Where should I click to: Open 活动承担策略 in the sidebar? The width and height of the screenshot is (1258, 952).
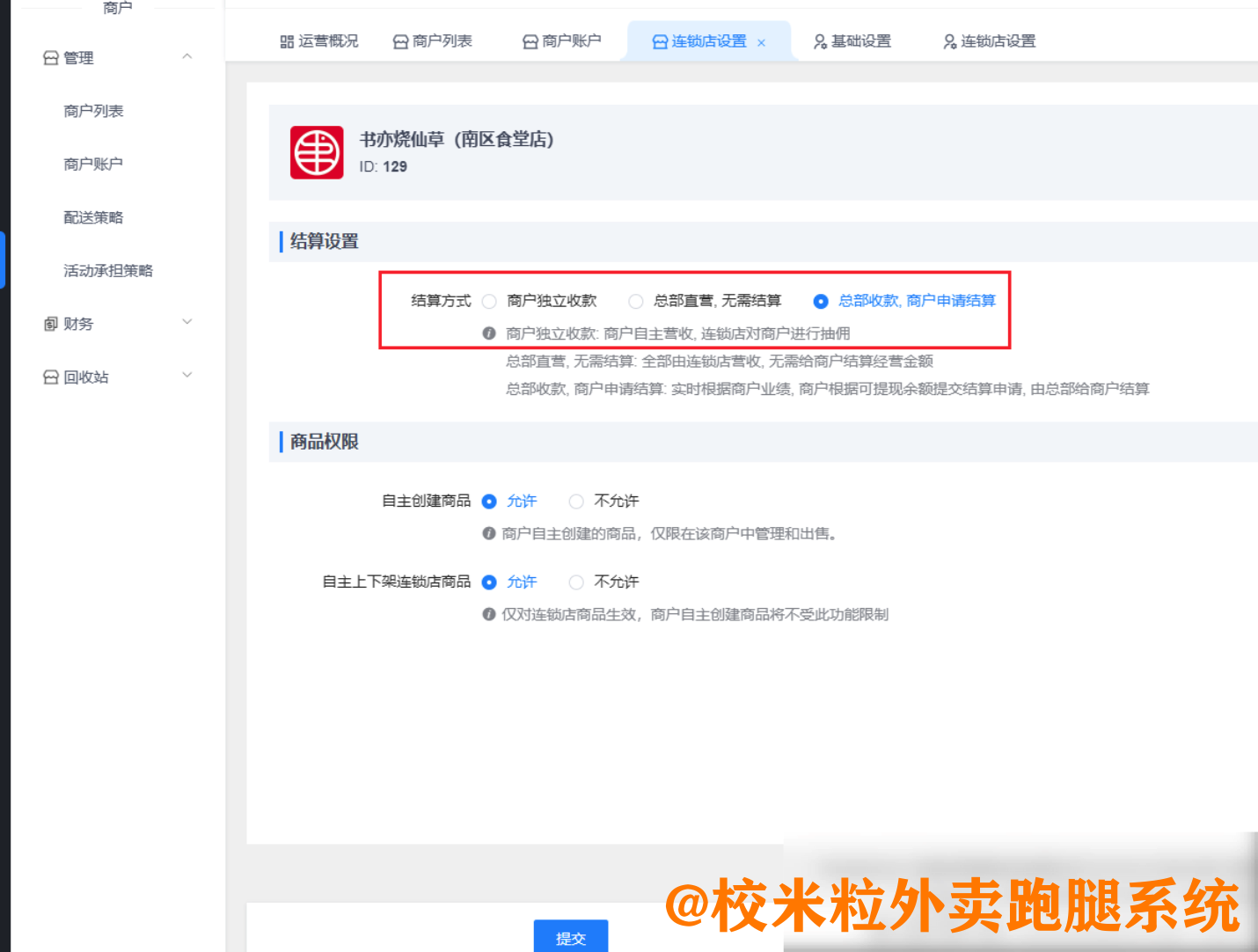107,271
